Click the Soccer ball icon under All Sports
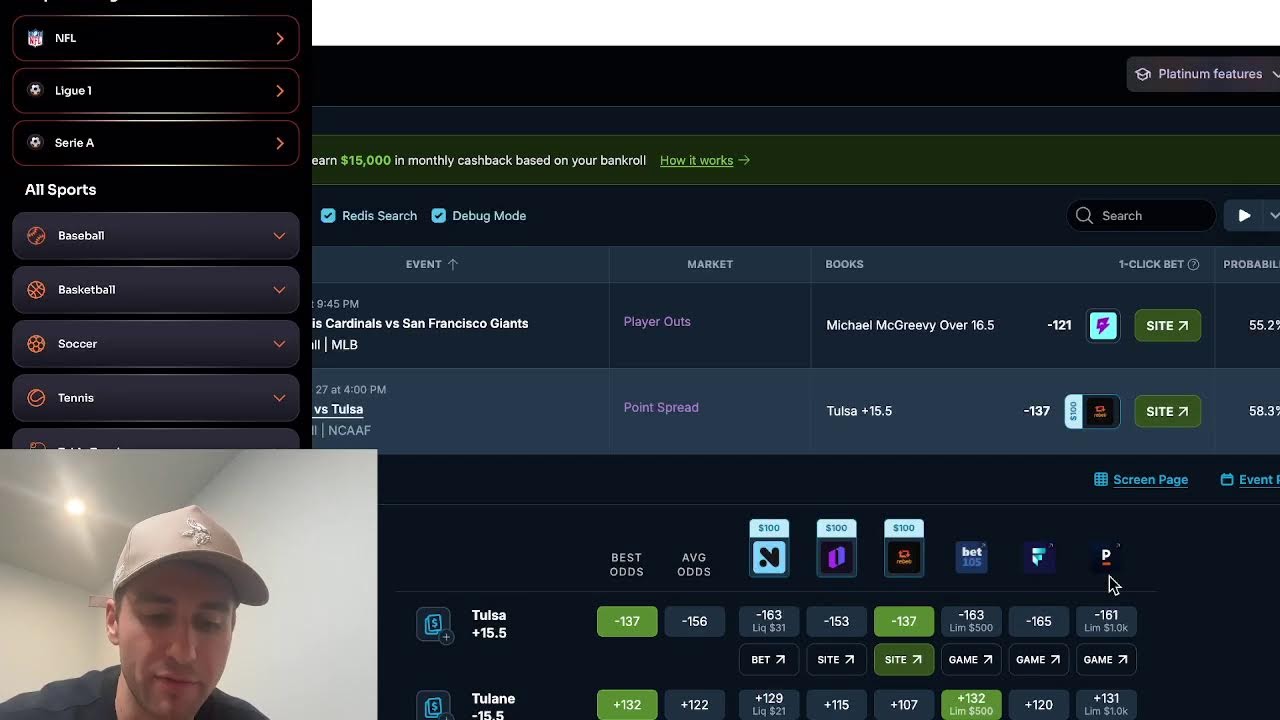 pyautogui.click(x=36, y=344)
